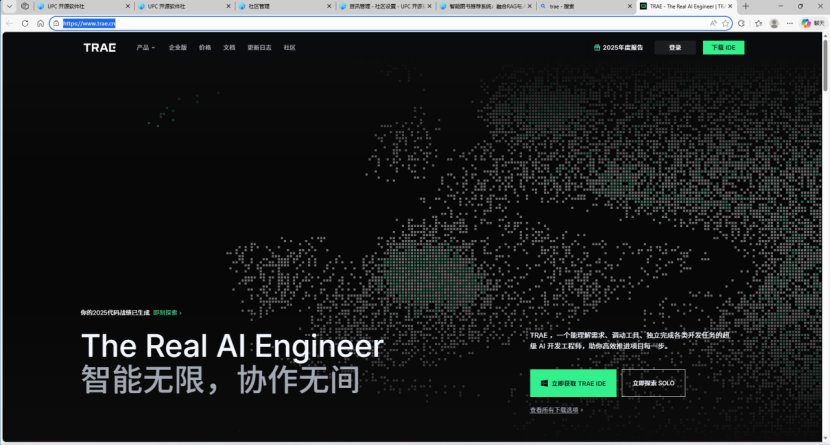
Task: Open the 查看所有下载选项 link
Action: click(x=556, y=409)
